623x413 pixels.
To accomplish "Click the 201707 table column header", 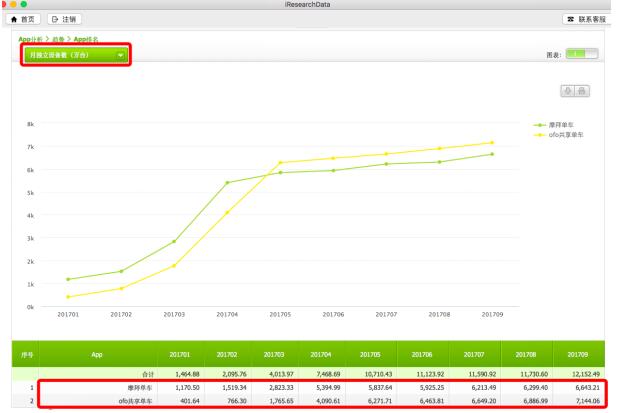I will [474, 355].
